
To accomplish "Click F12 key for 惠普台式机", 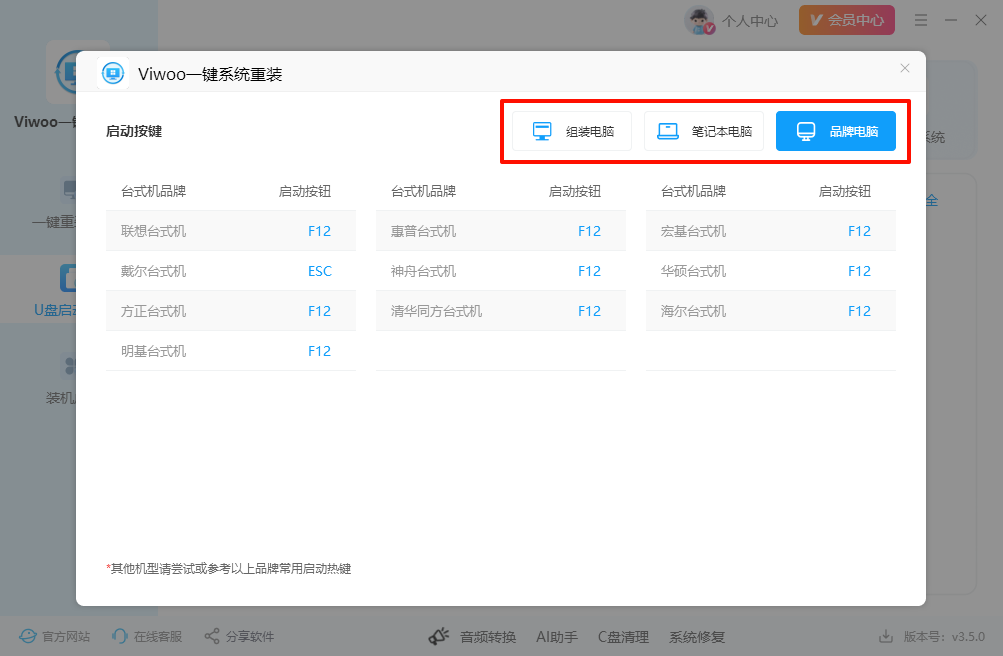I will [589, 231].
